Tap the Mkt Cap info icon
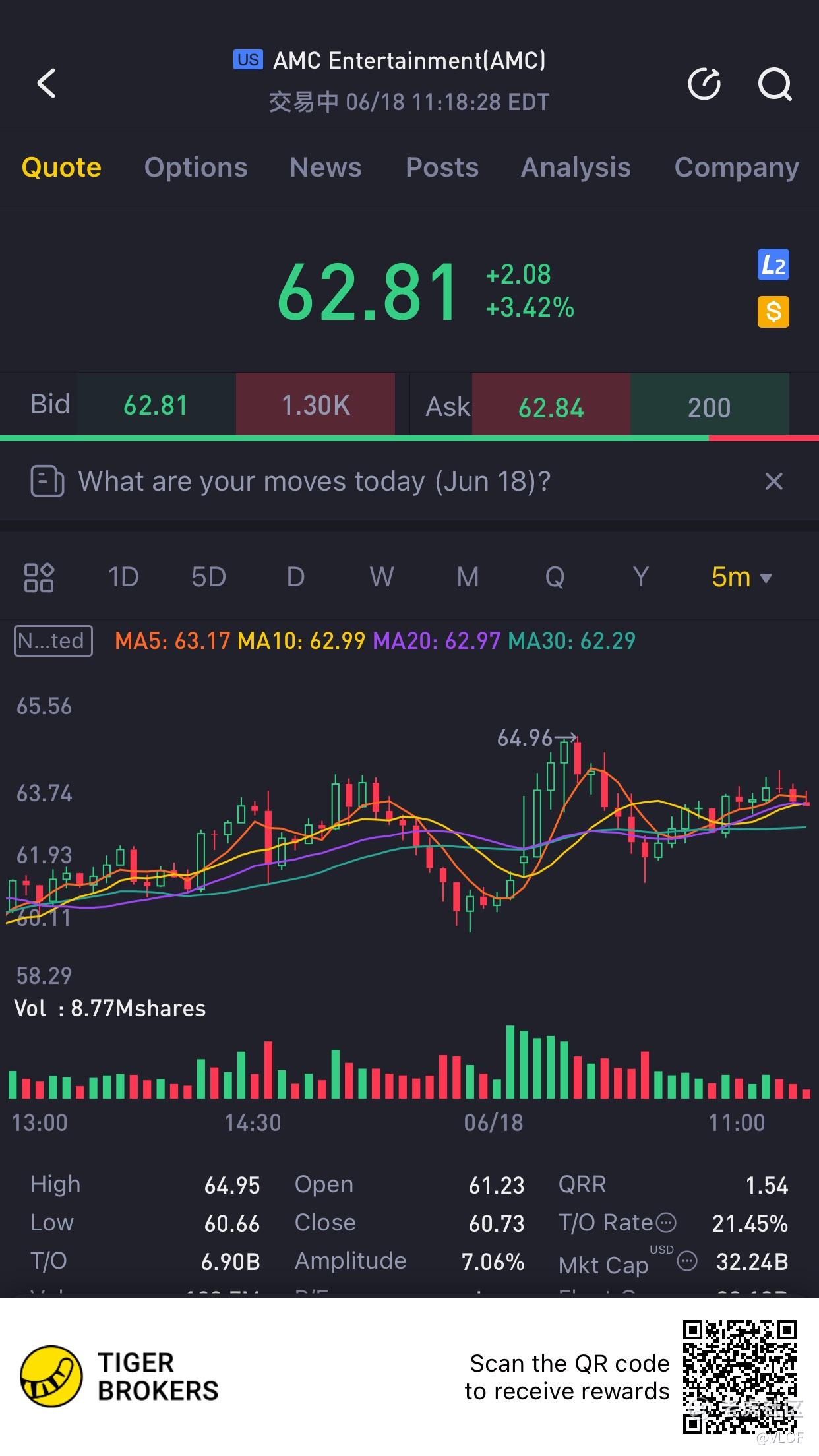The image size is (819, 1456). click(x=687, y=1261)
